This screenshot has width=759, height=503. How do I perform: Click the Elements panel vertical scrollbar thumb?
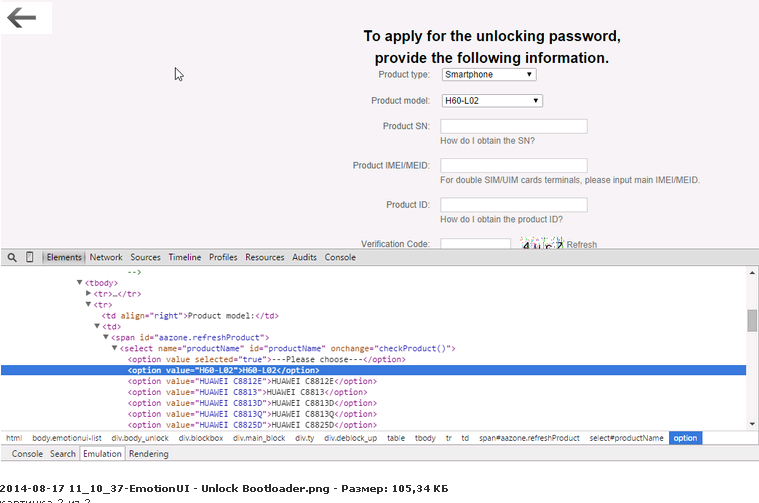pyautogui.click(x=751, y=319)
